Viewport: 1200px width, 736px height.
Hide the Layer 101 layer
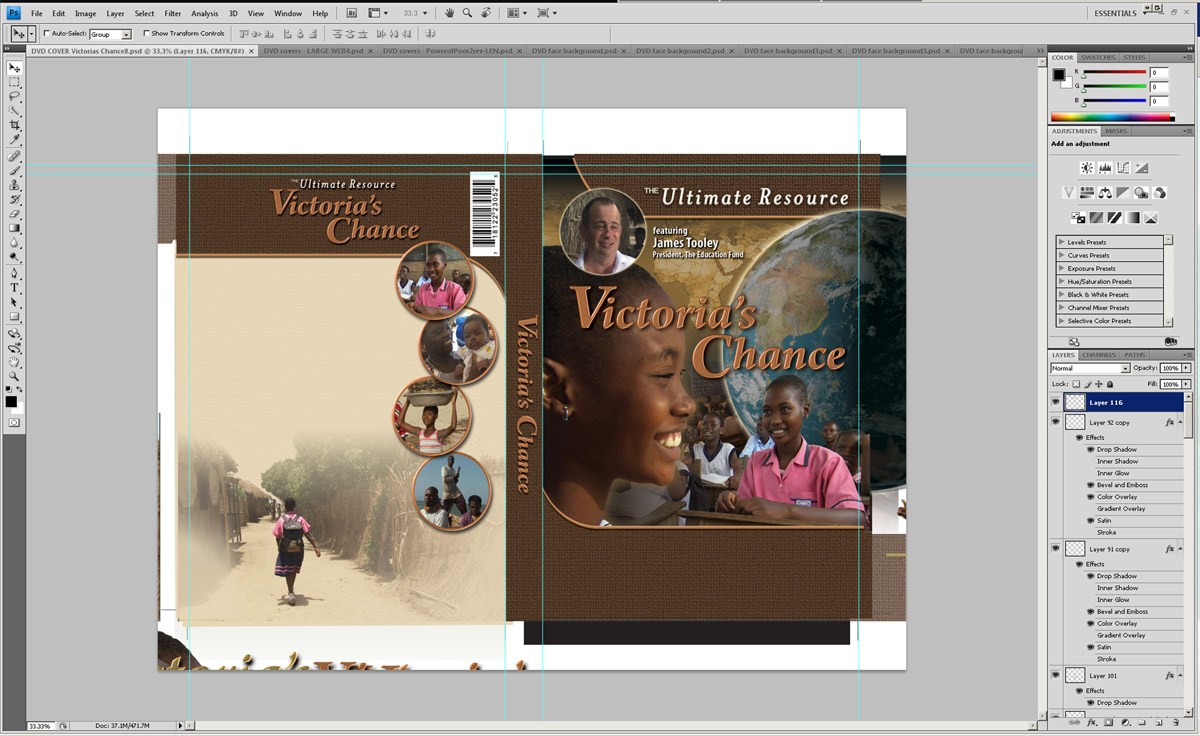(x=1055, y=675)
